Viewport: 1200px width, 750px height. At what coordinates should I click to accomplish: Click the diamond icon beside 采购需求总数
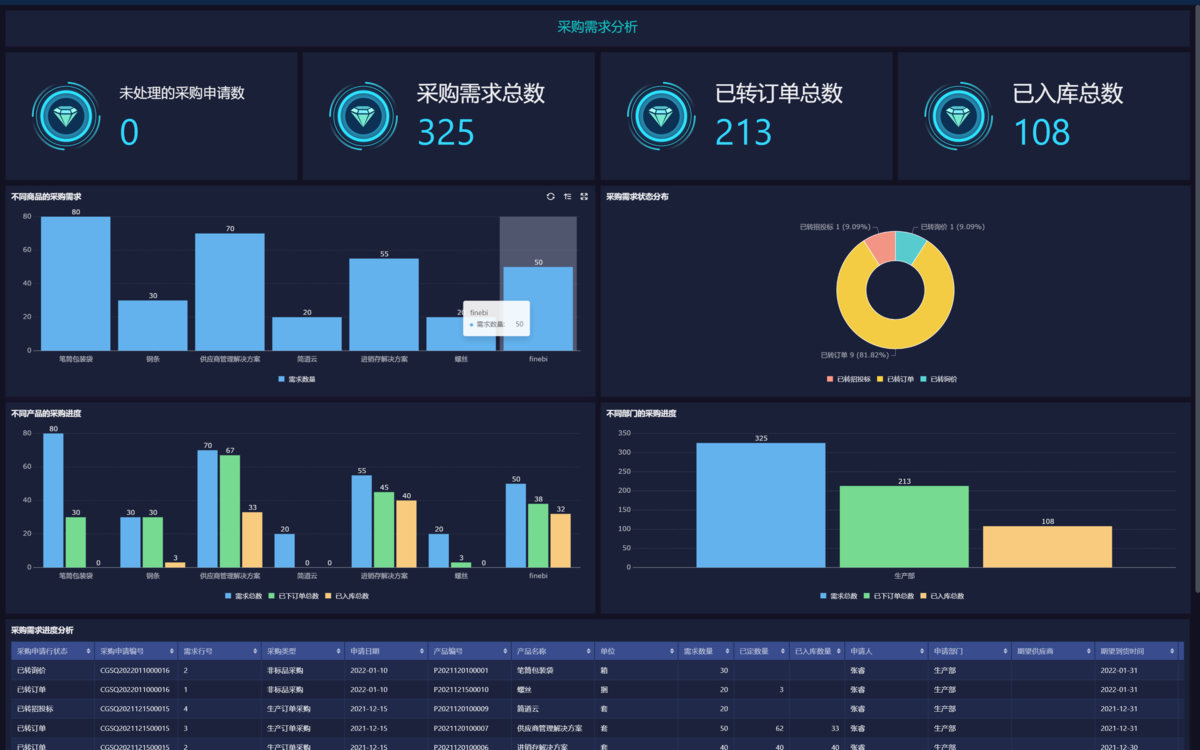[x=363, y=116]
